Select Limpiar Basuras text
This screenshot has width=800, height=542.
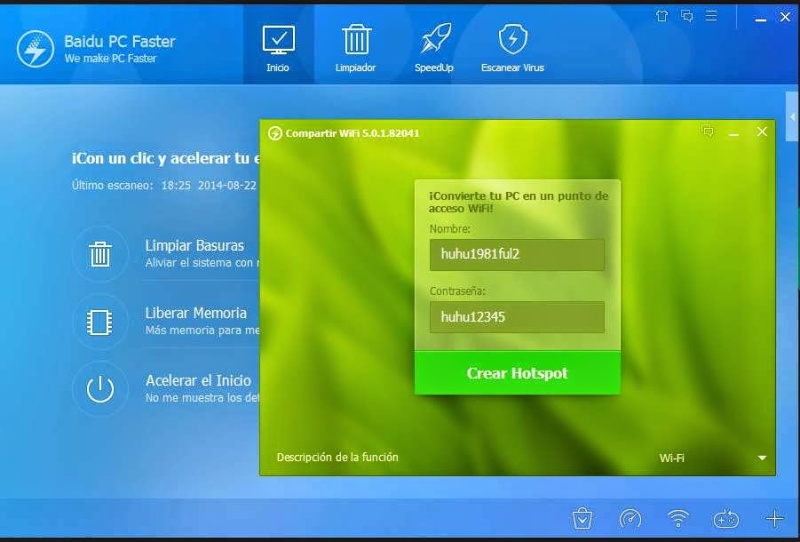[194, 245]
